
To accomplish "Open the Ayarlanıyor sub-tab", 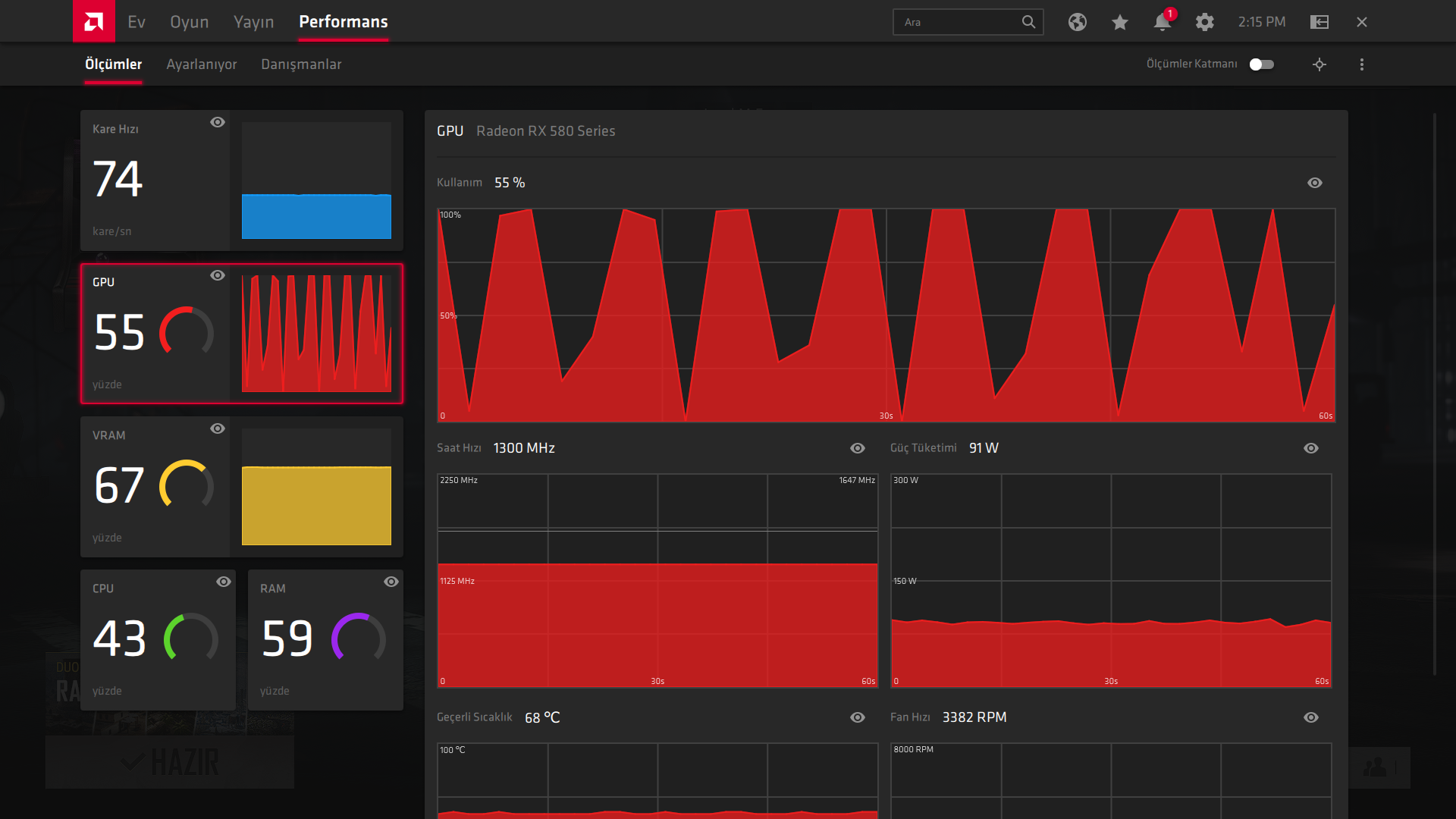I will coord(202,64).
